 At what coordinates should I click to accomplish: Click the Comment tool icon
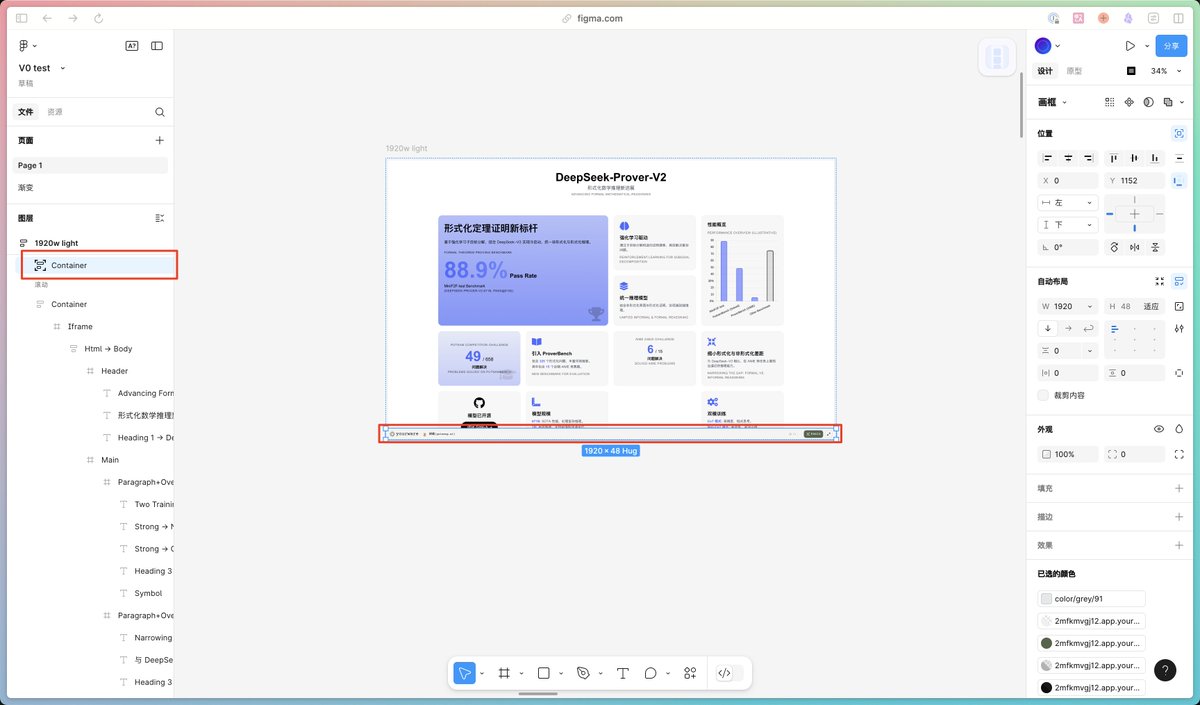pyautogui.click(x=651, y=673)
